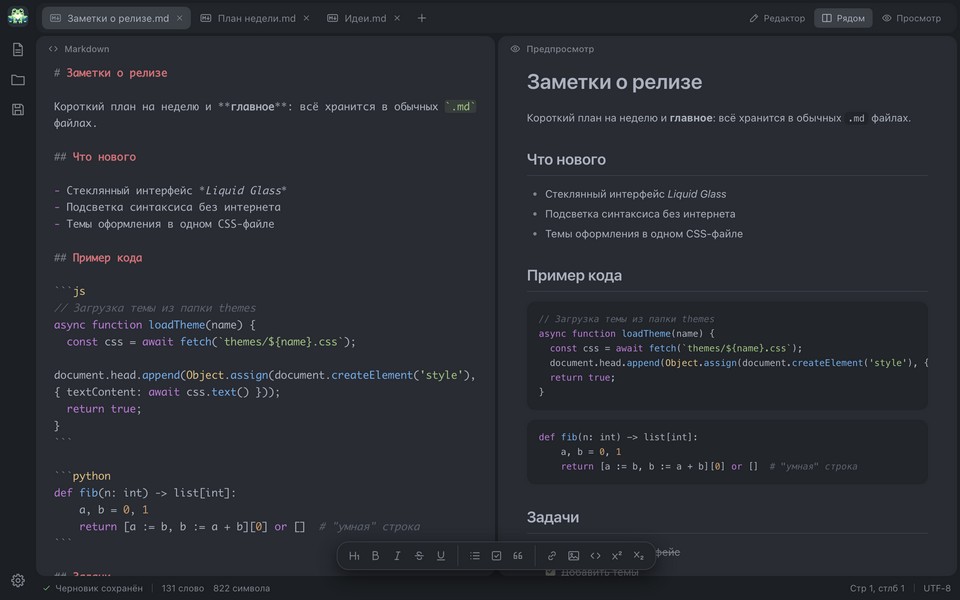This screenshot has width=960, height=600.
Task: Click preview heading Что нового
Action: (x=566, y=160)
